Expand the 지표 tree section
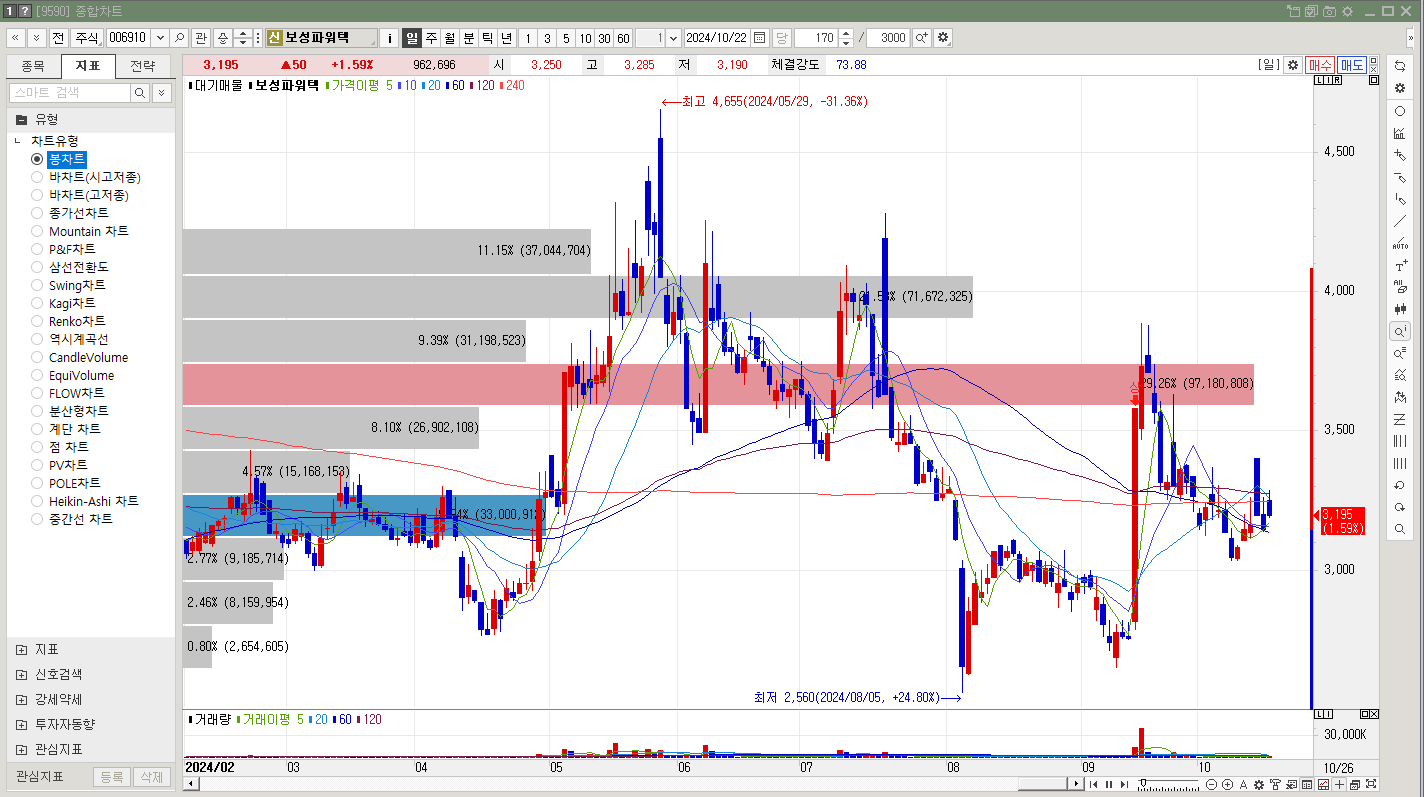Image resolution: width=1424 pixels, height=797 pixels. [x=21, y=649]
